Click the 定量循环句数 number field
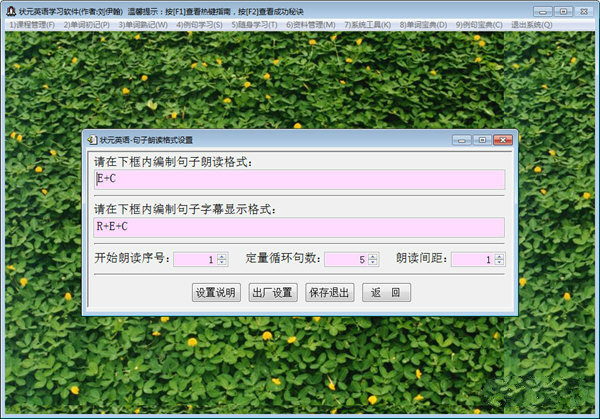The width and height of the screenshot is (600, 419). [x=346, y=259]
